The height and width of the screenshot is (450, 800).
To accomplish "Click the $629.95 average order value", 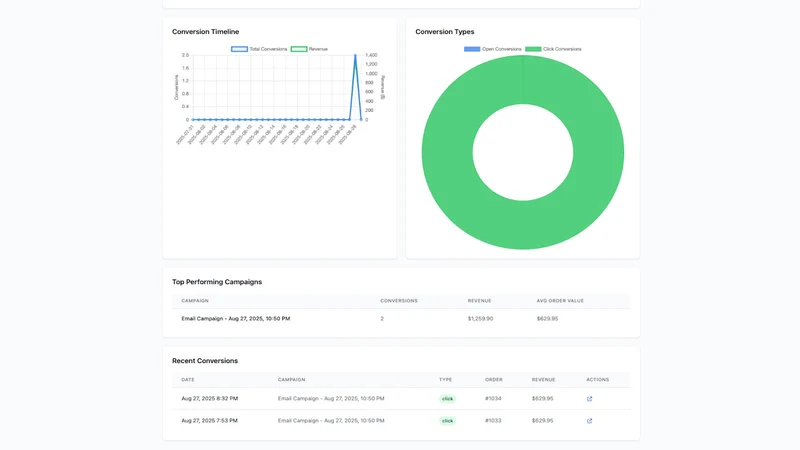I will pyautogui.click(x=547, y=318).
